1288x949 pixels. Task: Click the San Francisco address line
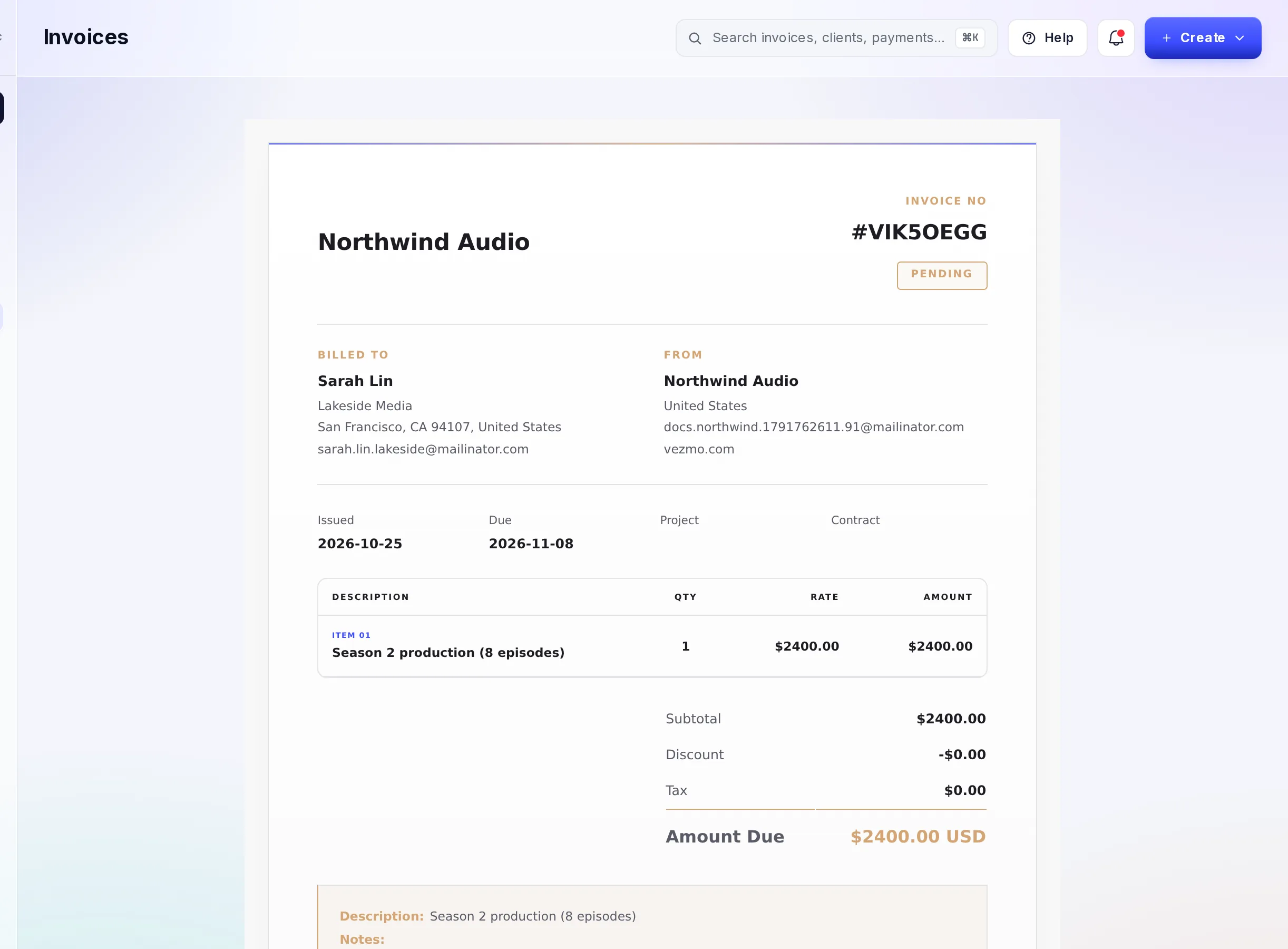point(438,427)
